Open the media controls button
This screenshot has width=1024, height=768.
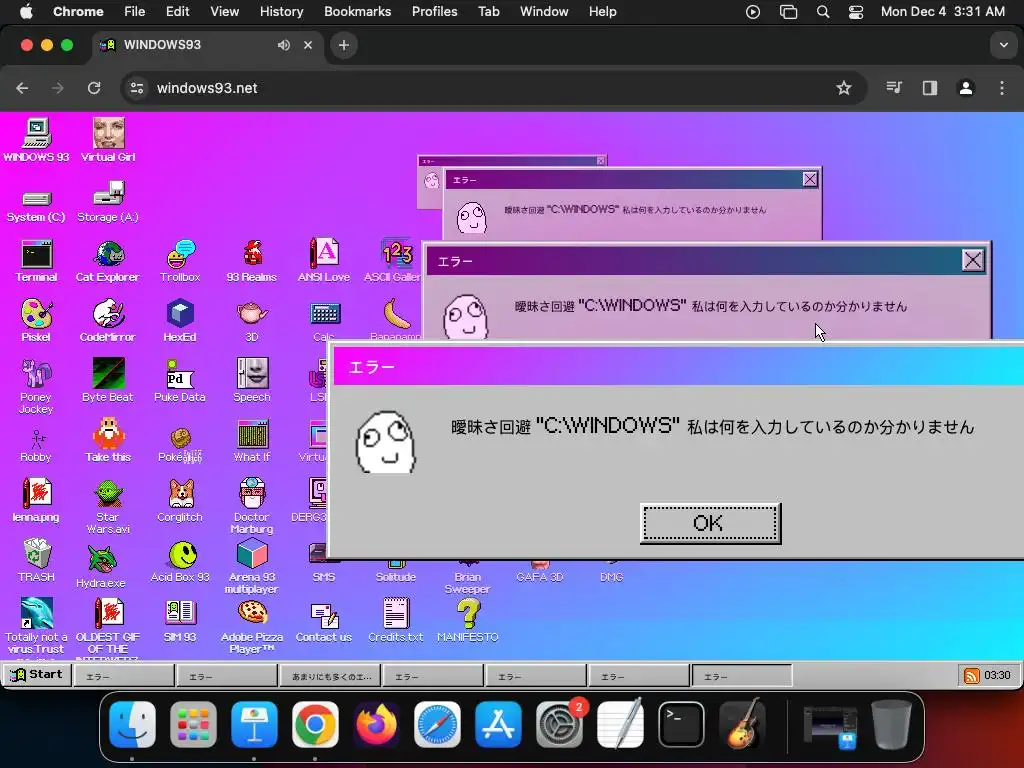point(893,88)
